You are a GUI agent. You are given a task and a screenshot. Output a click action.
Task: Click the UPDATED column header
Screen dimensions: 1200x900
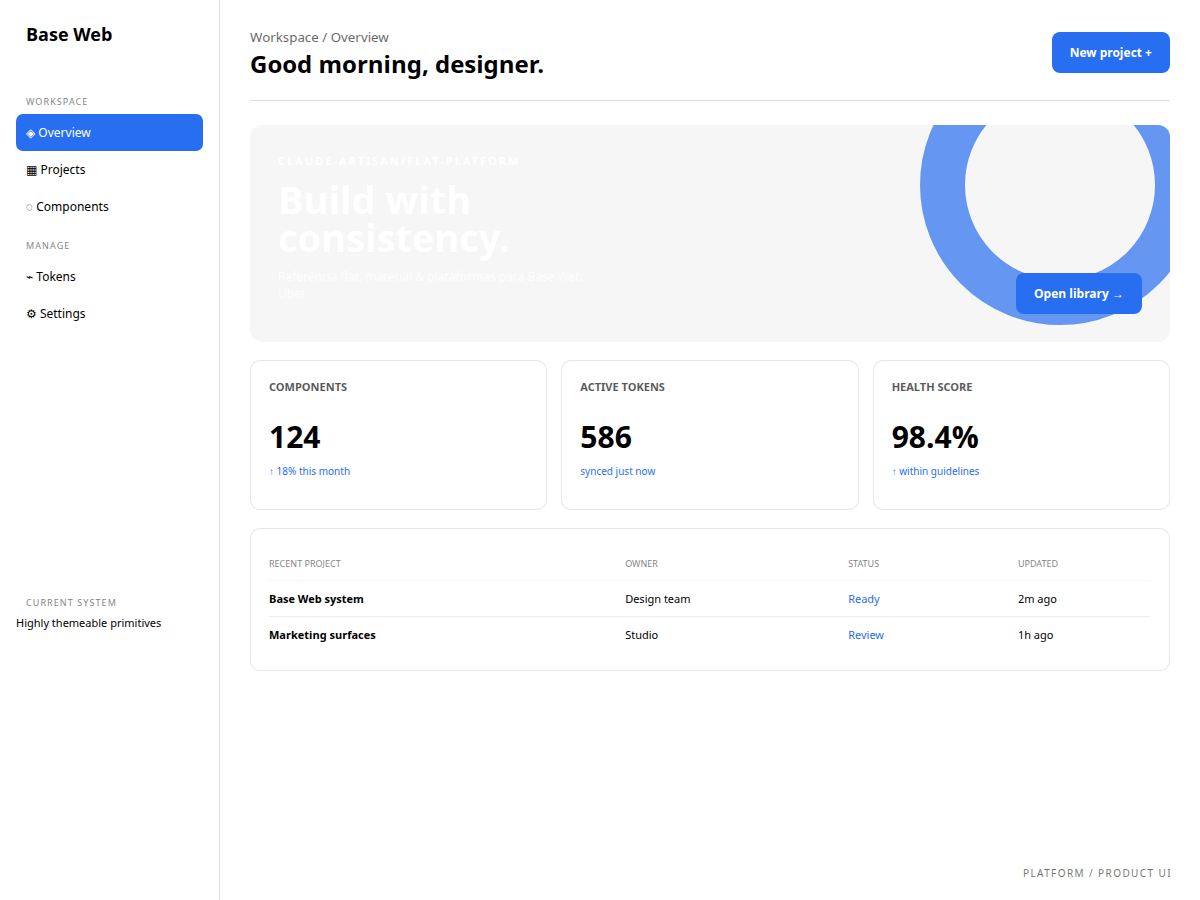(1038, 564)
